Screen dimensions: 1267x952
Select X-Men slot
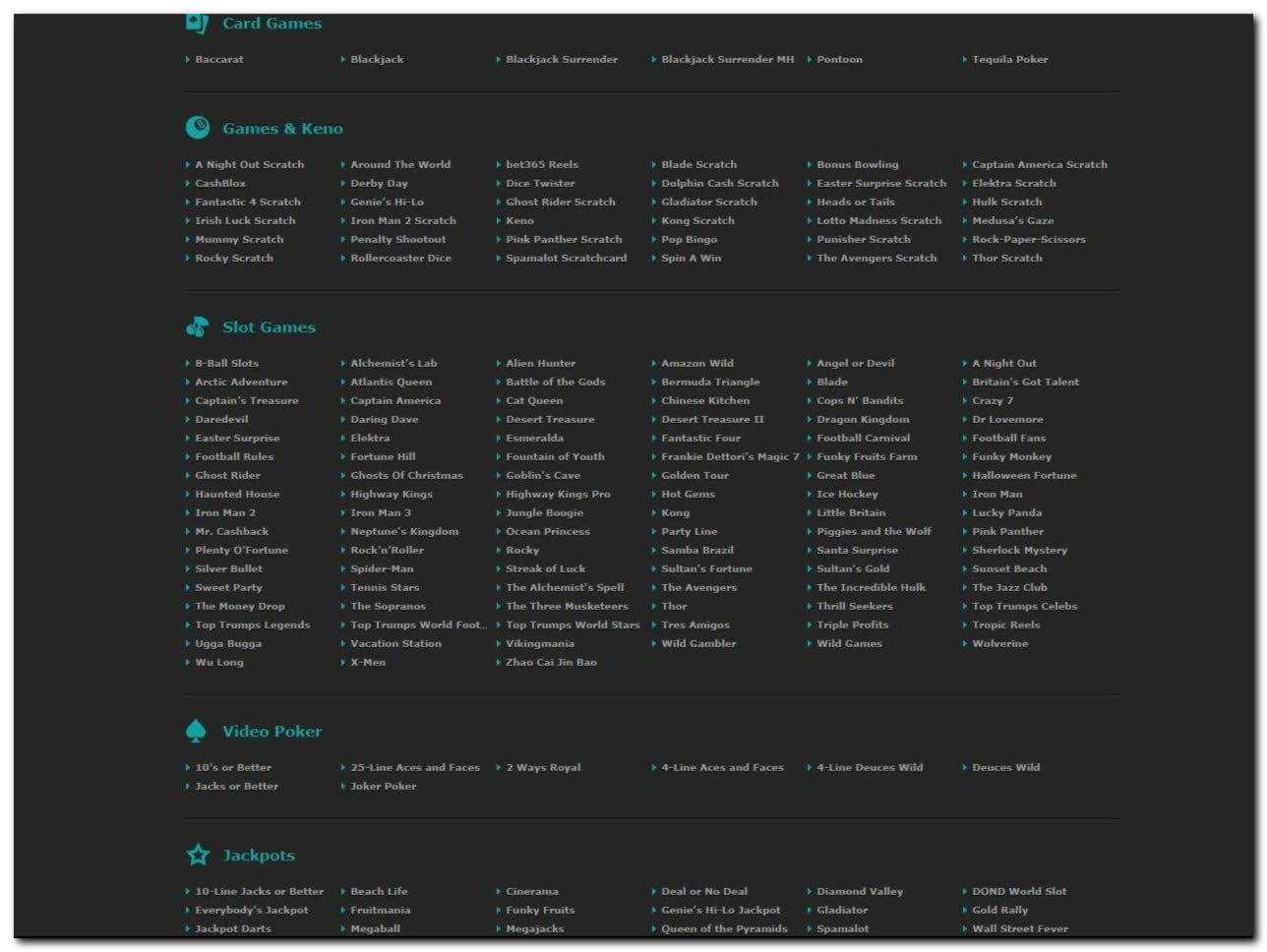(x=369, y=663)
